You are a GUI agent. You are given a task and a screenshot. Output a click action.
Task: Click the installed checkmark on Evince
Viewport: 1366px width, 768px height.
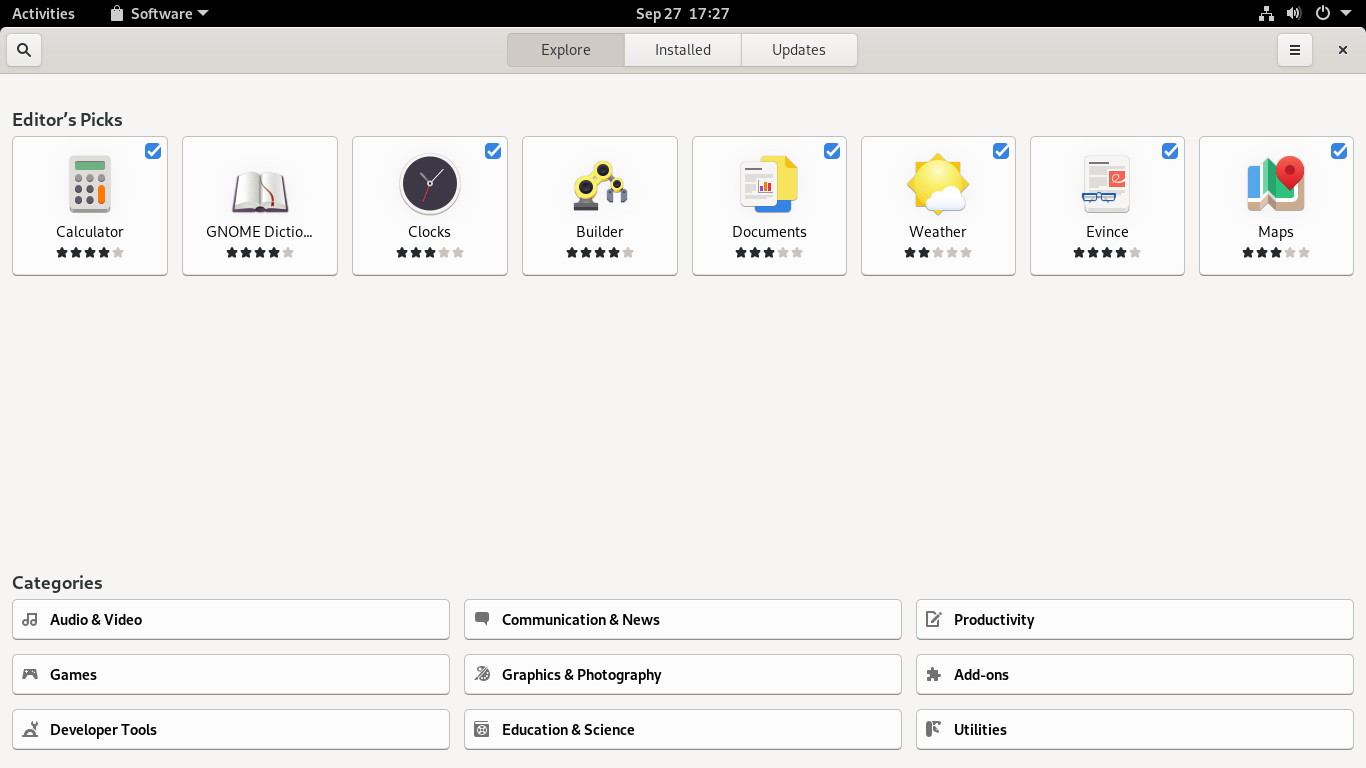pos(1170,151)
